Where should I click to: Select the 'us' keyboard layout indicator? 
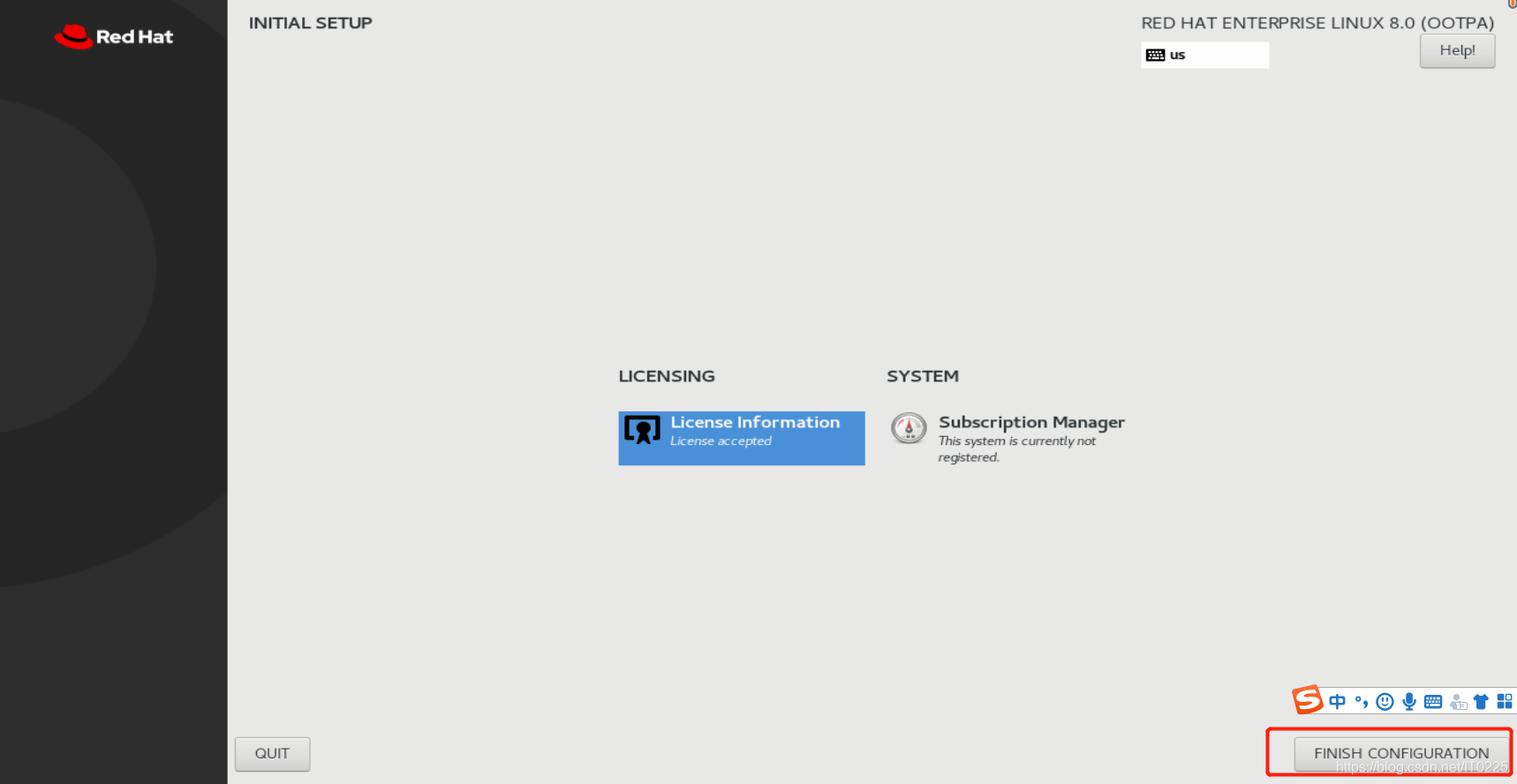(1204, 55)
